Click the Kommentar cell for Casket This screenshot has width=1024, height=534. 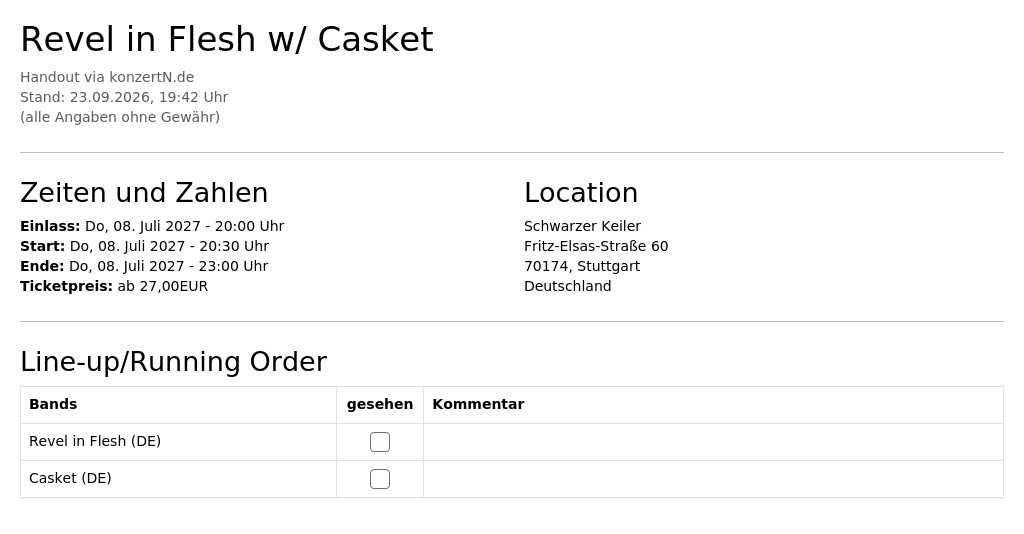713,479
